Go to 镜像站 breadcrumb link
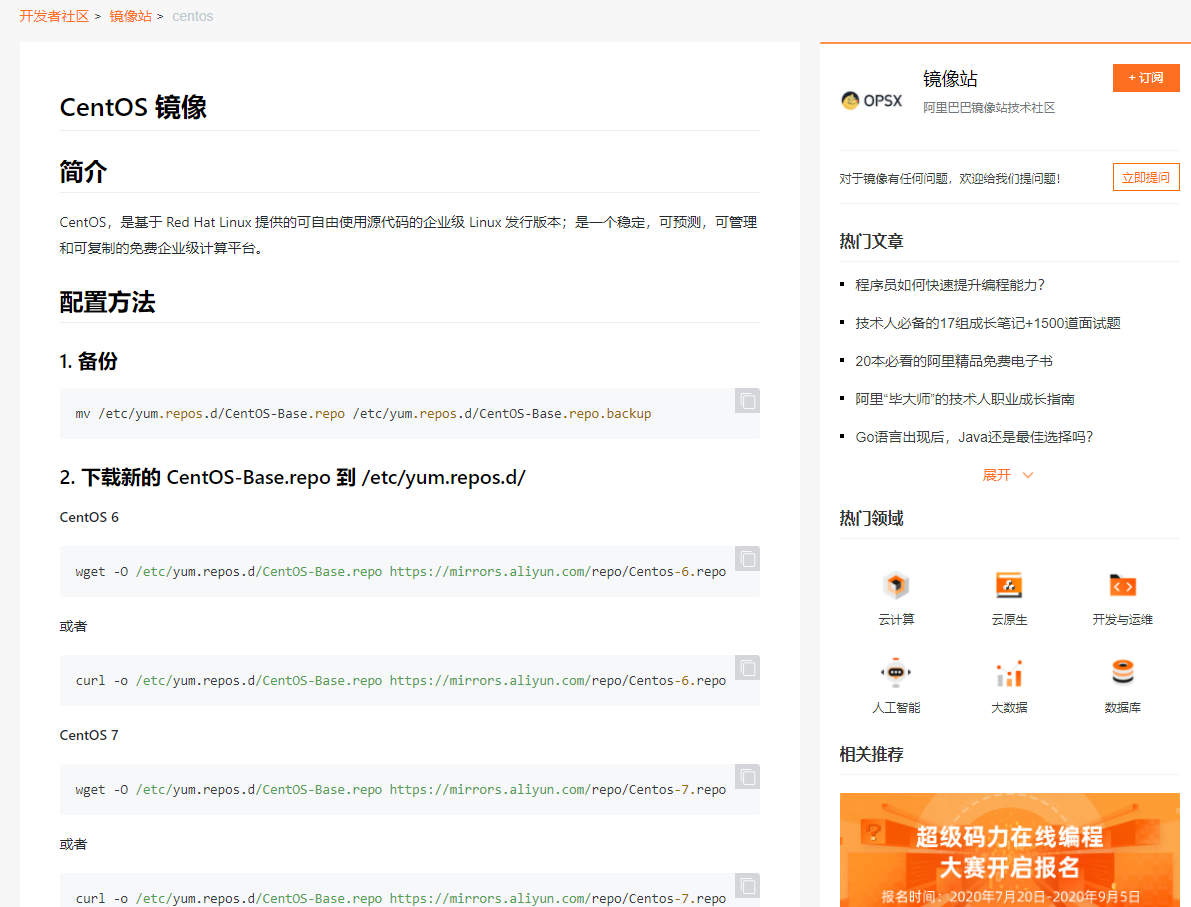This screenshot has width=1191, height=907. pos(131,16)
